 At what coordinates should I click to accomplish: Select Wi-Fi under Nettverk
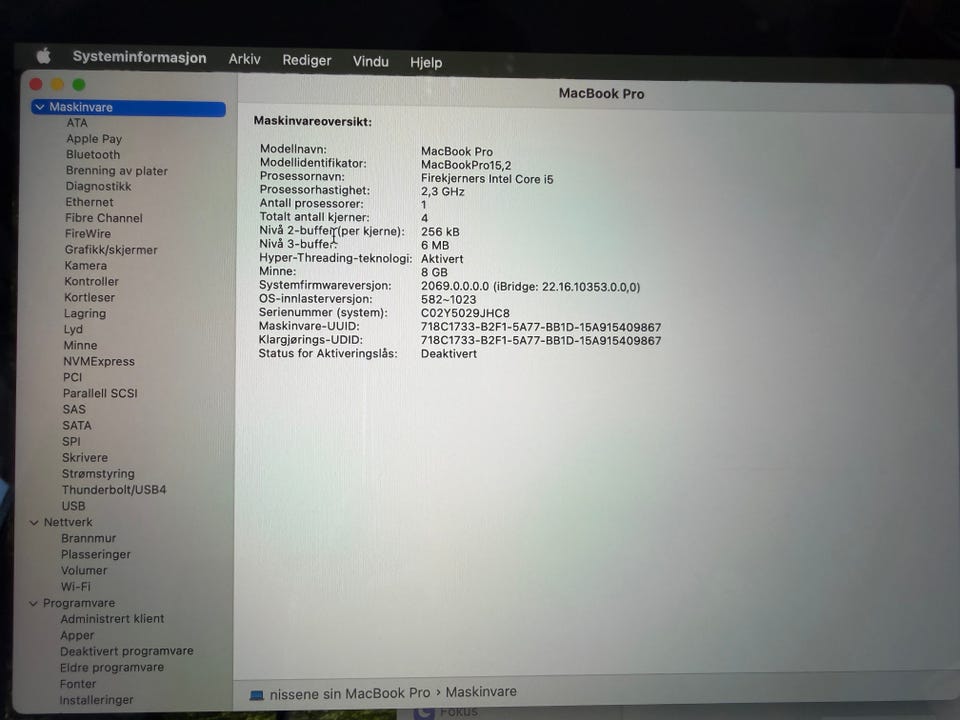[x=76, y=587]
